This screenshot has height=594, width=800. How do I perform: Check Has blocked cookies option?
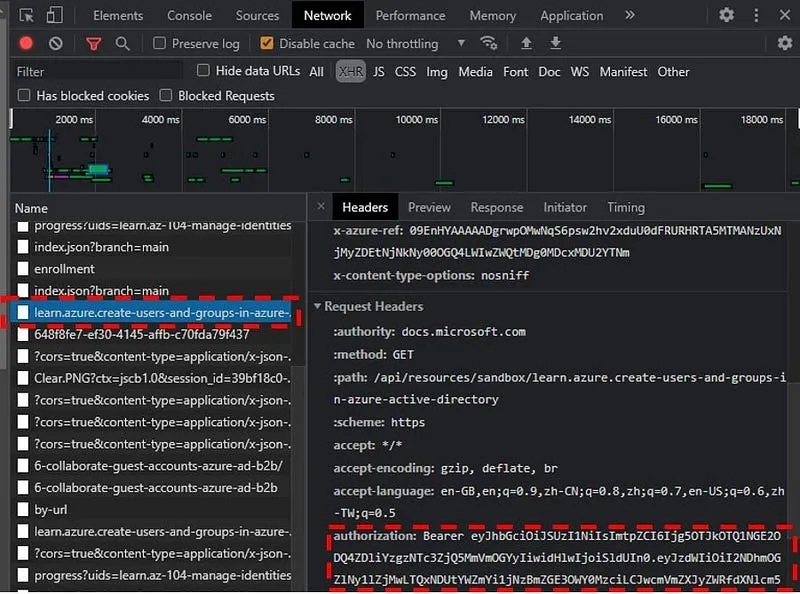click(x=23, y=95)
